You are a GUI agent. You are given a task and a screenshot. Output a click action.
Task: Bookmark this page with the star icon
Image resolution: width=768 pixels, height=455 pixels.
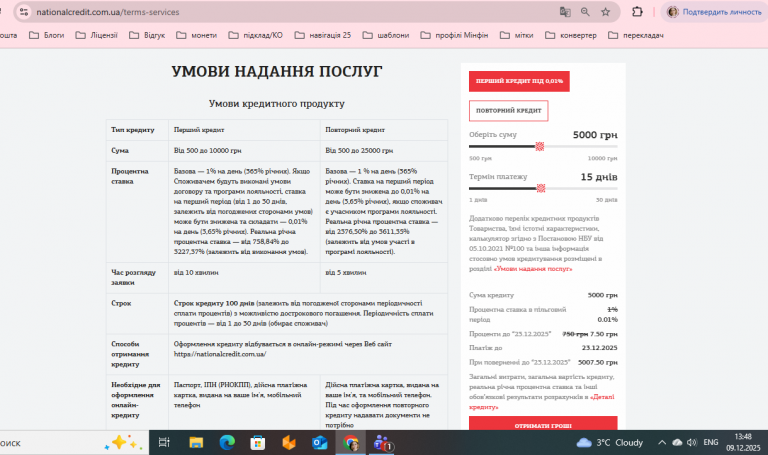(x=606, y=12)
